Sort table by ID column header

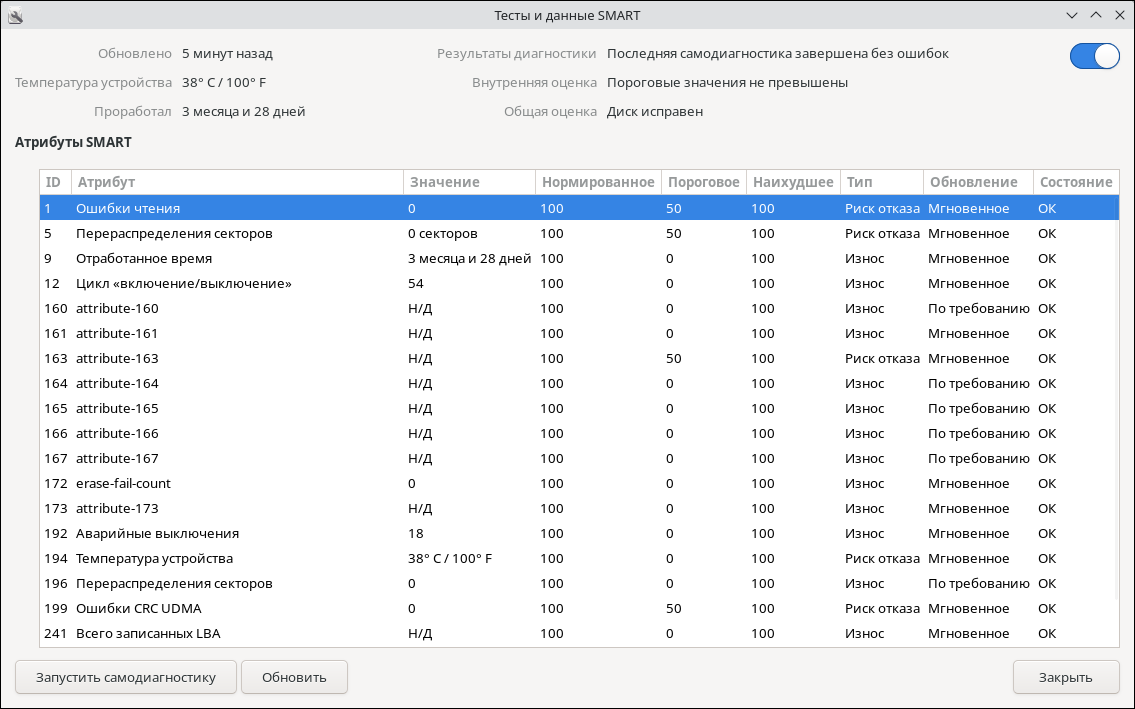[x=54, y=182]
